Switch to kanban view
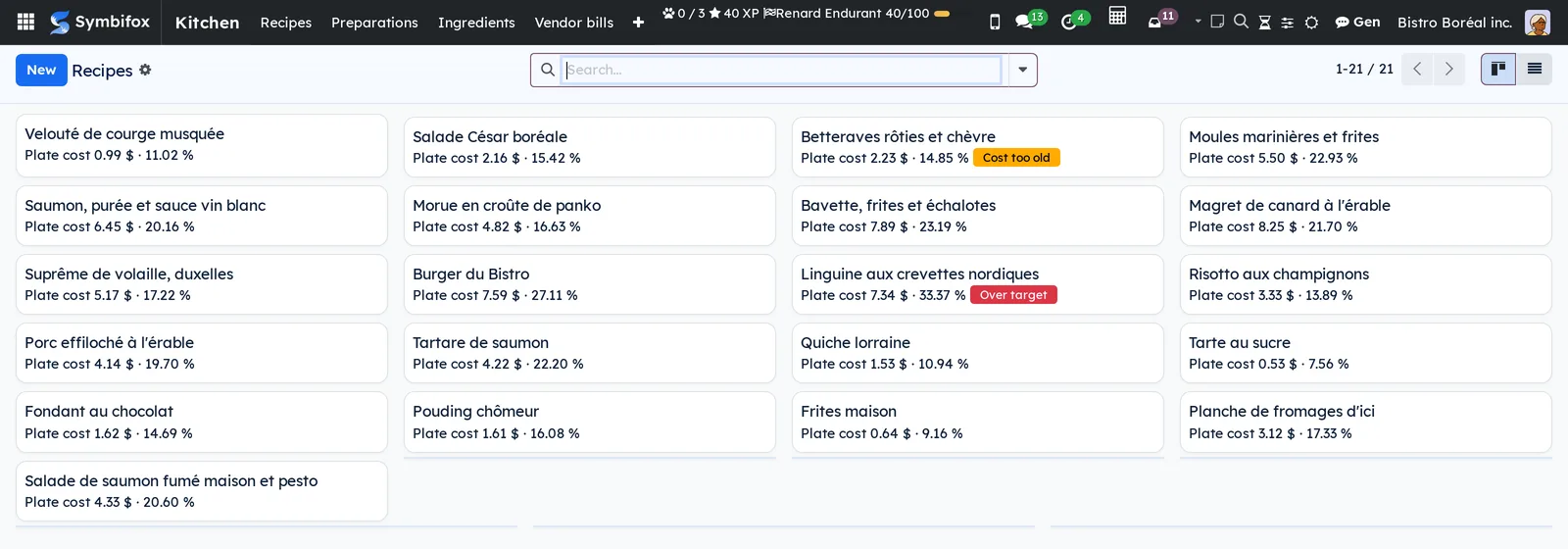 (x=1498, y=69)
